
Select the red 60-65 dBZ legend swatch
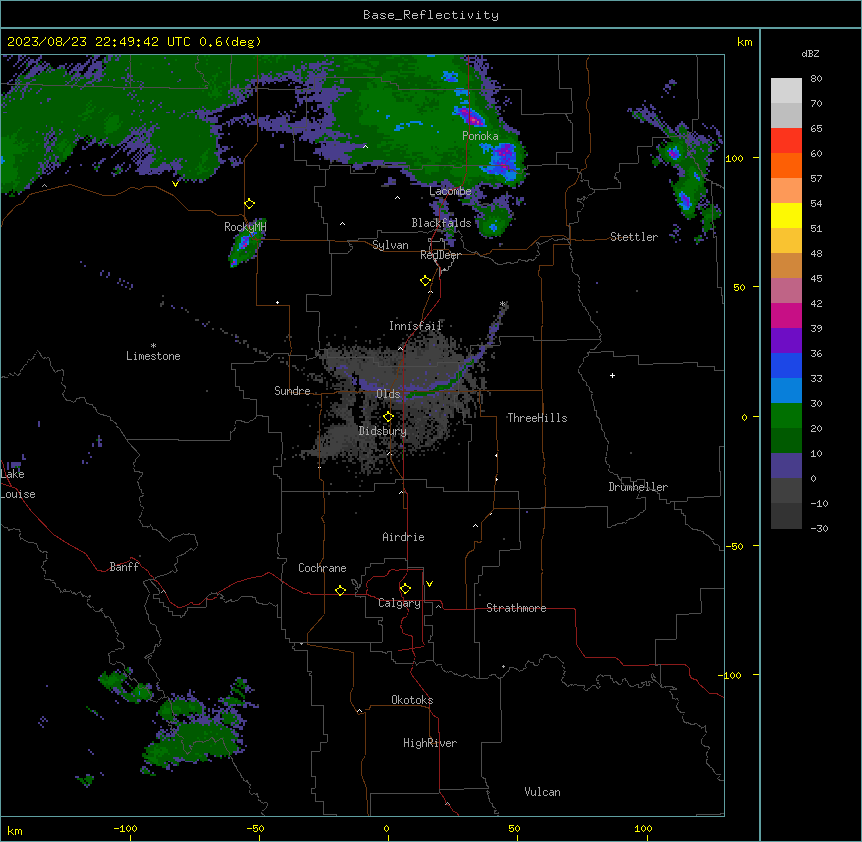click(x=786, y=140)
